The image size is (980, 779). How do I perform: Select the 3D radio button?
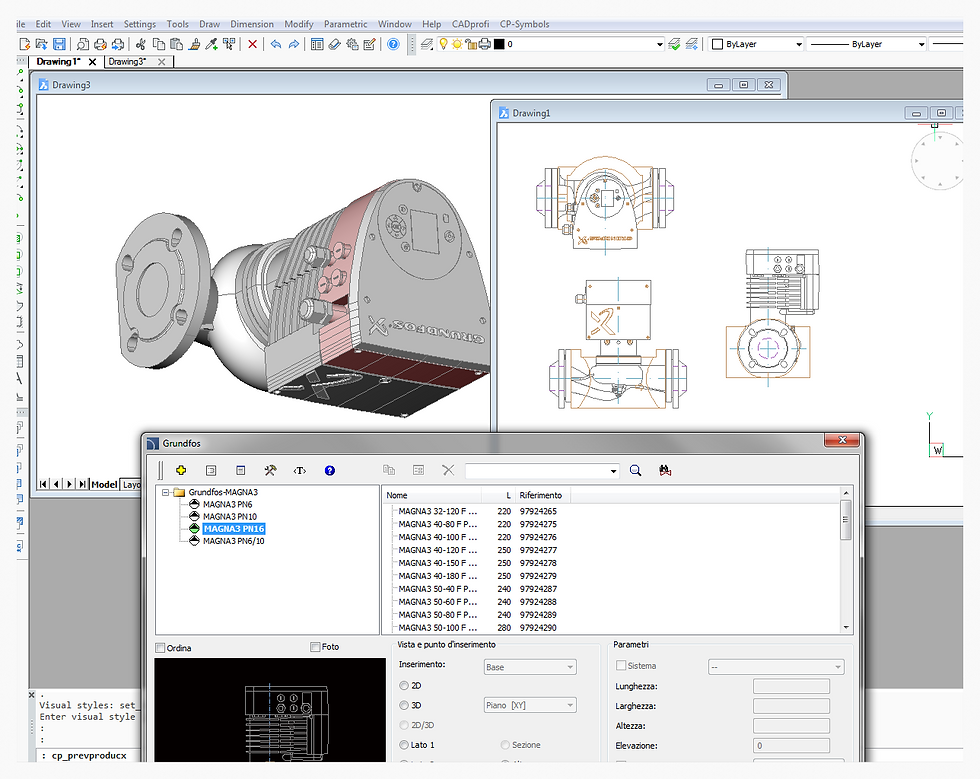[x=404, y=705]
